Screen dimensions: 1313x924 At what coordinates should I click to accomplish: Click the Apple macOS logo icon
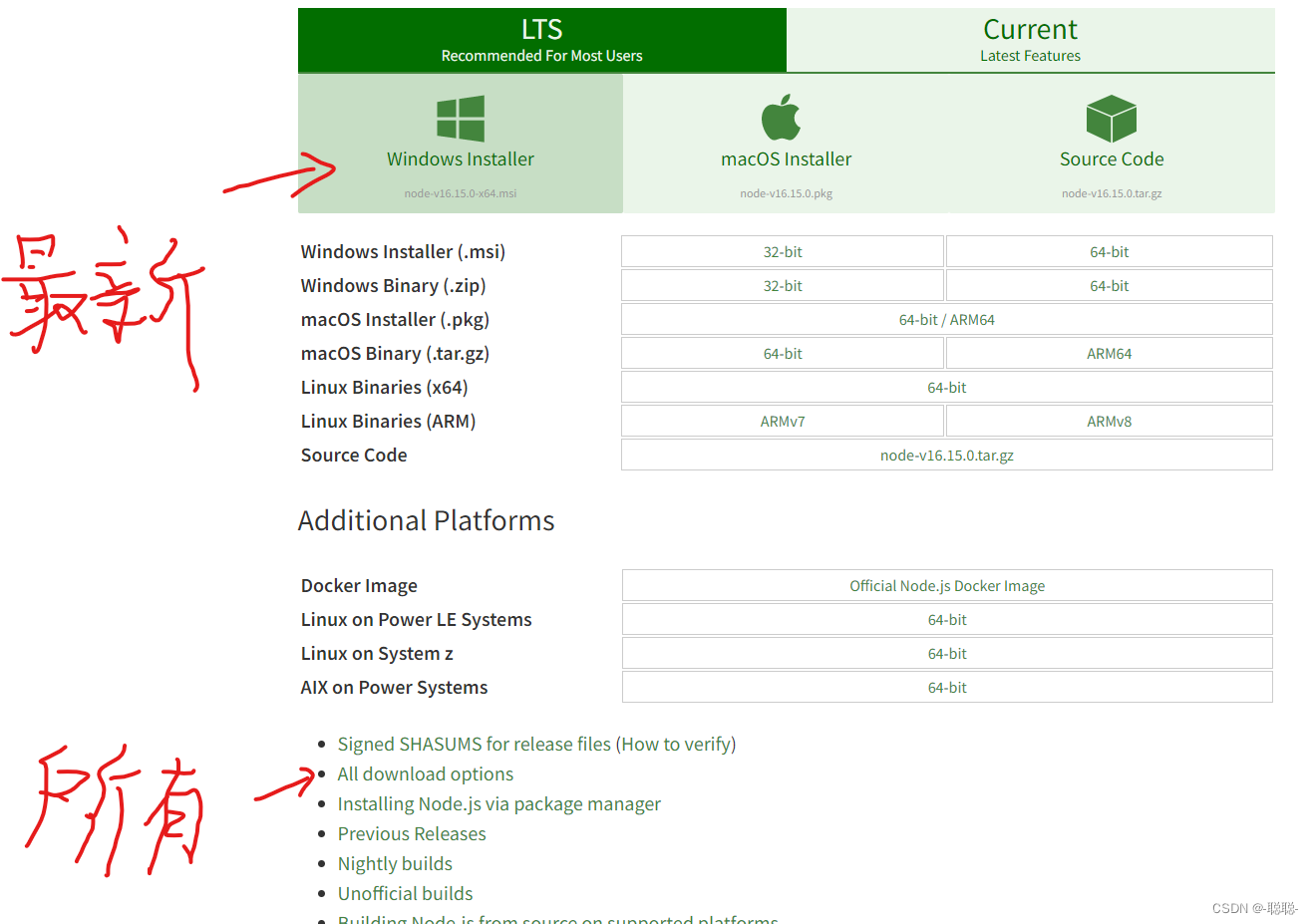pos(782,118)
